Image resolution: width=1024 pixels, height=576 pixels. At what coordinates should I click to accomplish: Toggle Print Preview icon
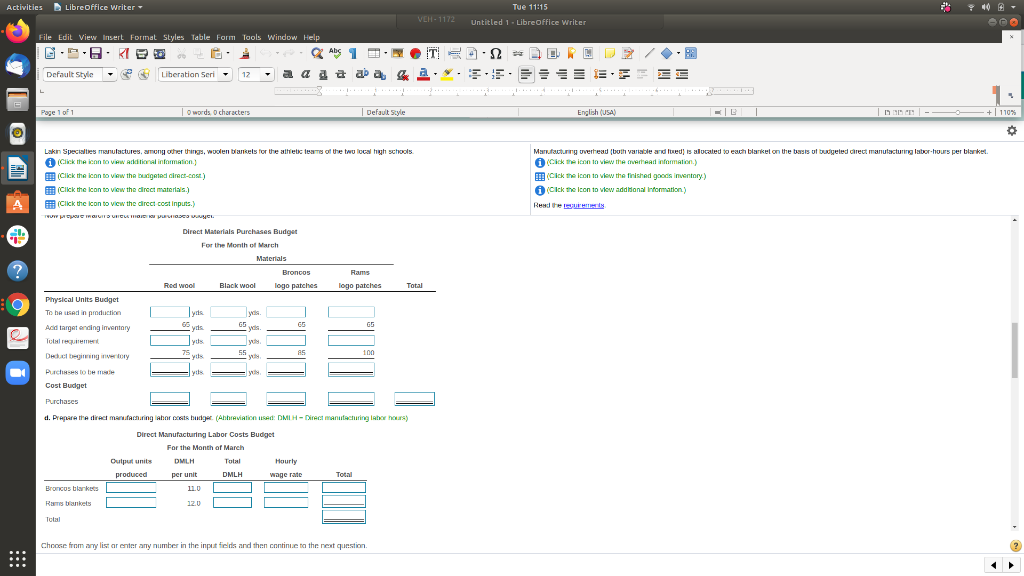[x=159, y=54]
